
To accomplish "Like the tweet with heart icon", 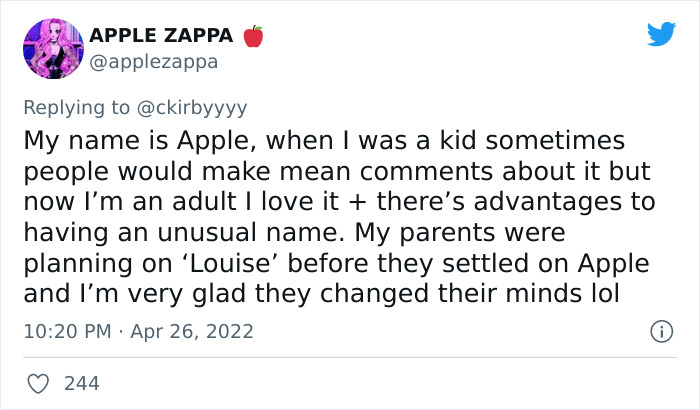I will pyautogui.click(x=39, y=383).
